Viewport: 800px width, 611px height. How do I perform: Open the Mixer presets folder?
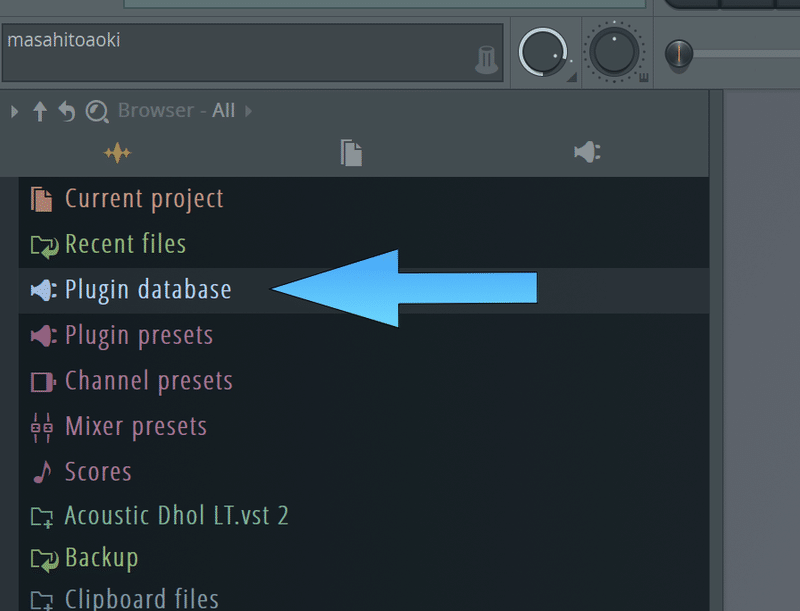(x=364, y=427)
